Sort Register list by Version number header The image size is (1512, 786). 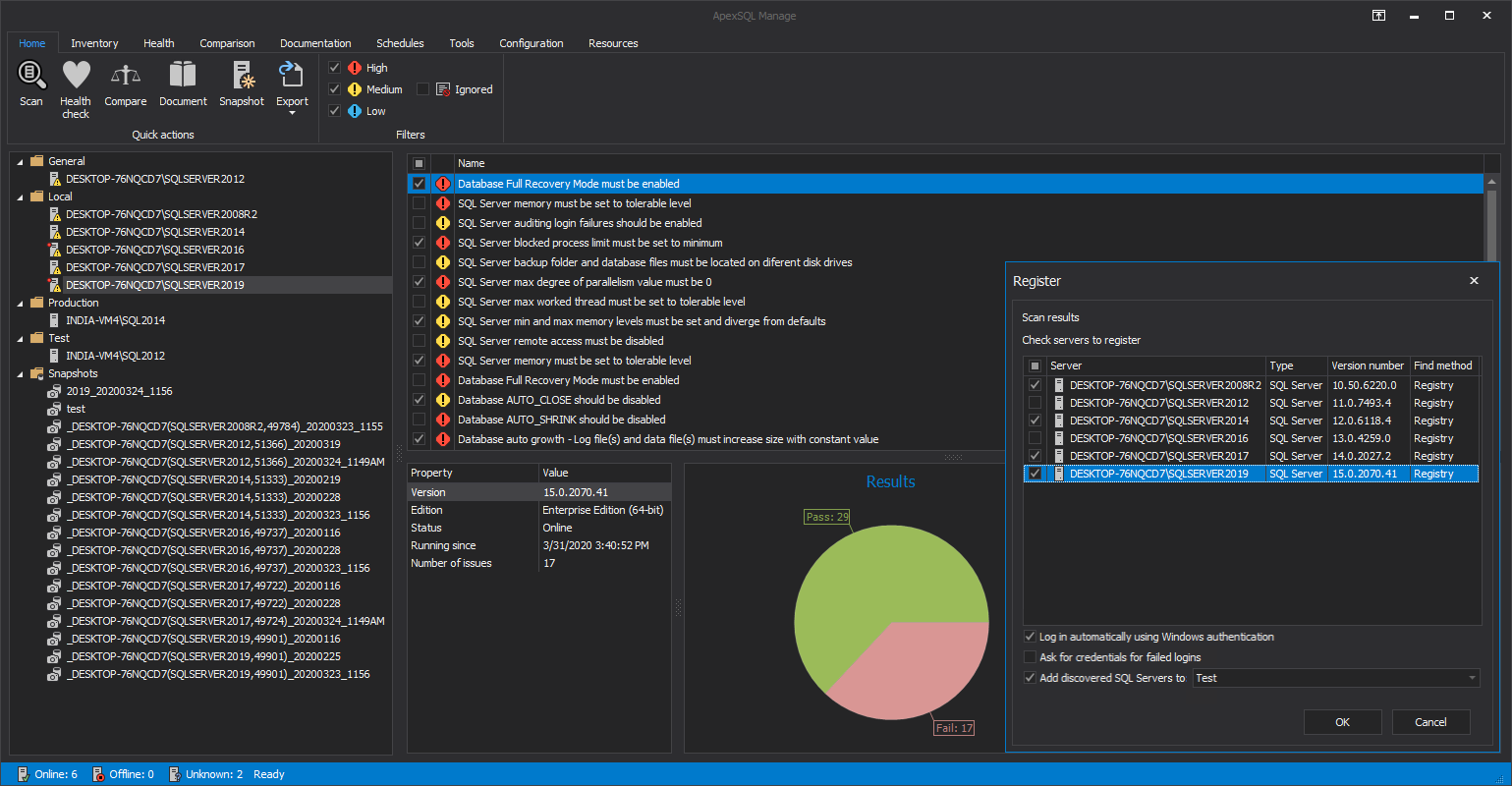coord(1368,365)
